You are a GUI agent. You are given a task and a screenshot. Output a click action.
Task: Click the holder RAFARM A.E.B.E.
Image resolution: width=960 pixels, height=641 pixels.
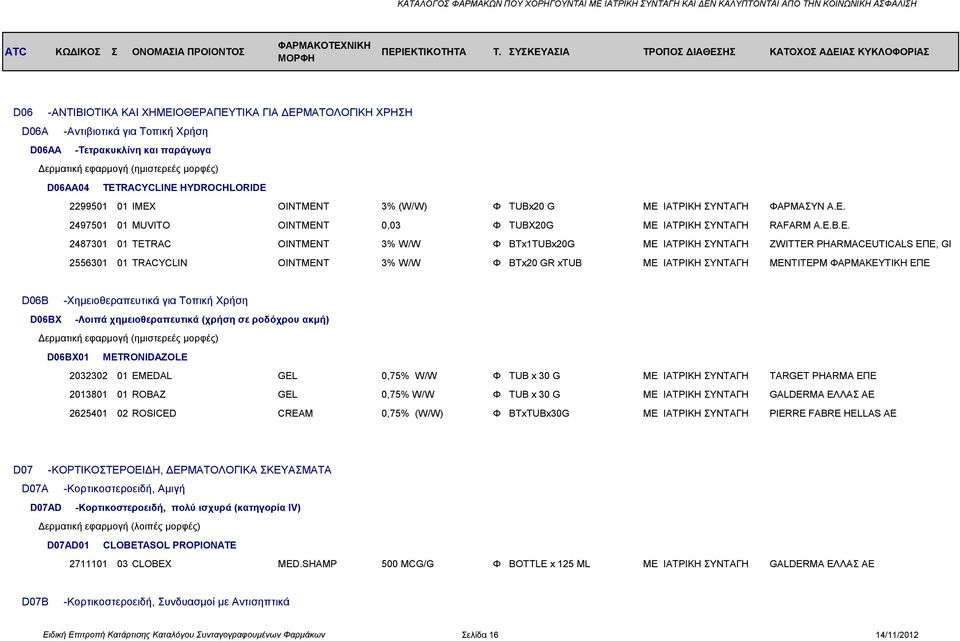click(x=809, y=225)
